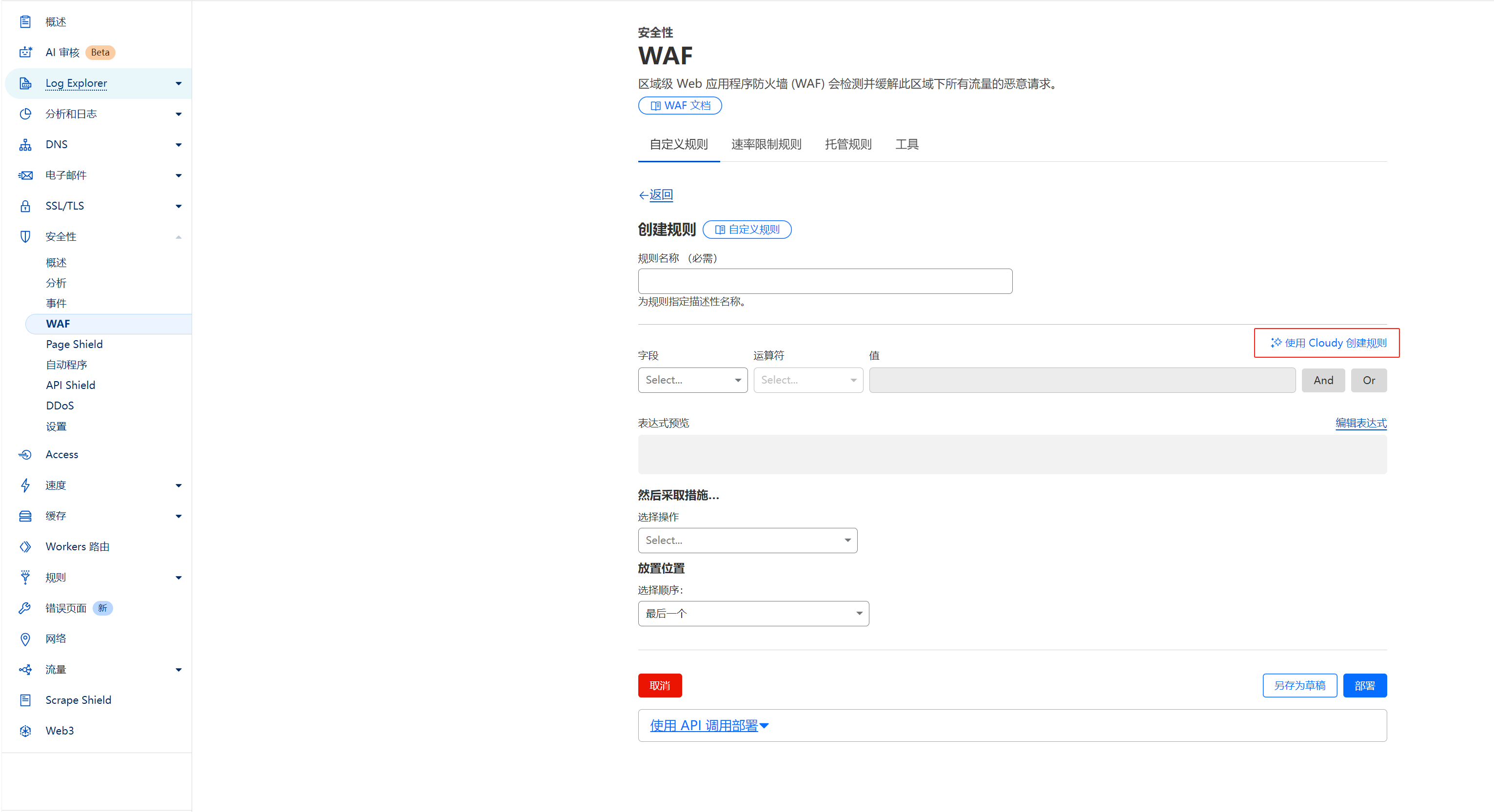This screenshot has height=812, width=1494.
Task: Open the 选择顺序 最后一个 dropdown
Action: pos(753,613)
